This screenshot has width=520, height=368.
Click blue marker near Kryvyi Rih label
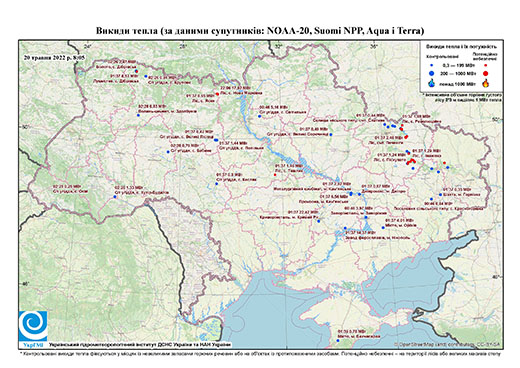(x=318, y=221)
